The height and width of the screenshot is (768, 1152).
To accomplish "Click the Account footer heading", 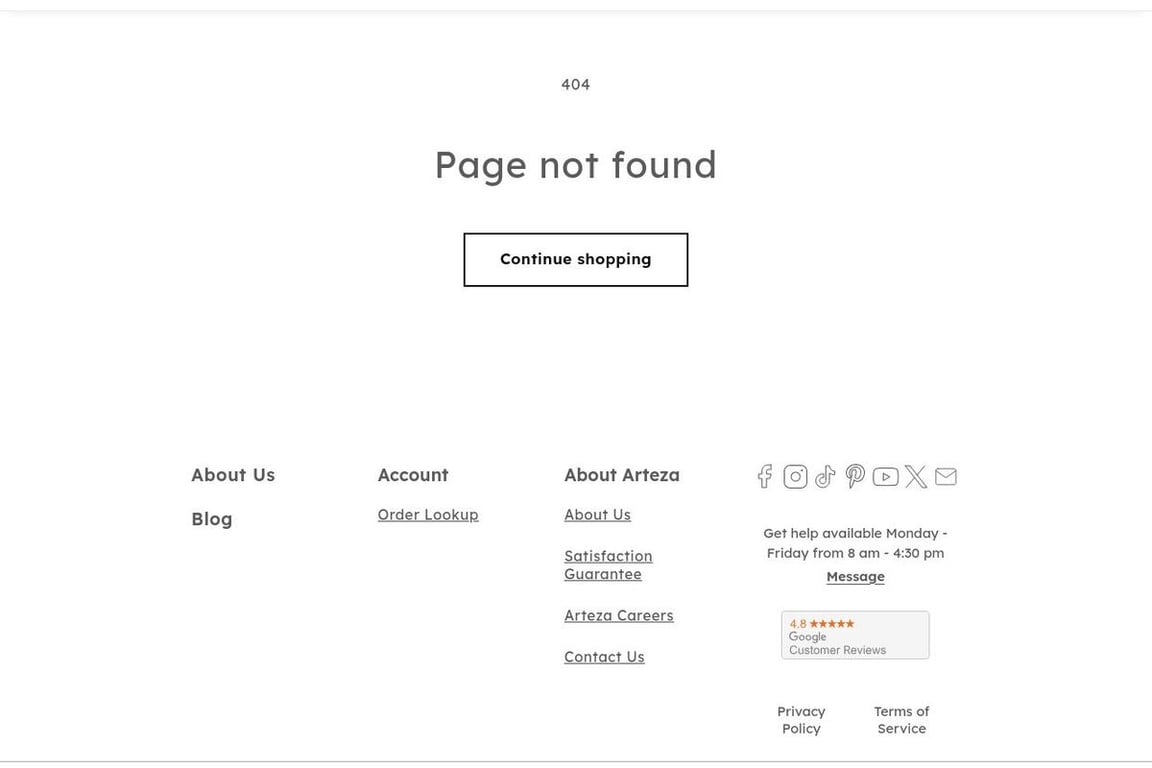I will (413, 475).
